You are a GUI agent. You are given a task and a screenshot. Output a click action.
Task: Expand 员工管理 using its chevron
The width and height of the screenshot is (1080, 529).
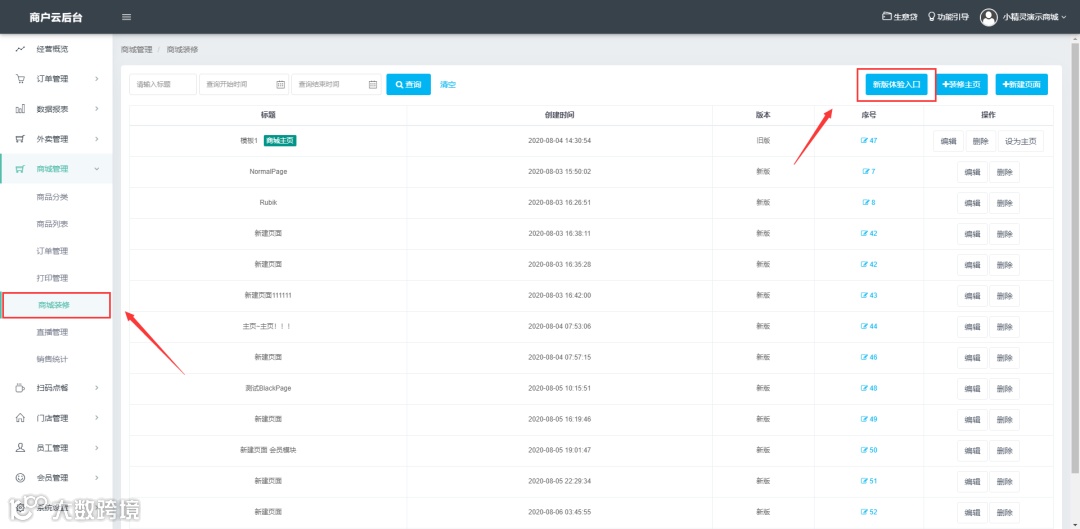point(97,448)
